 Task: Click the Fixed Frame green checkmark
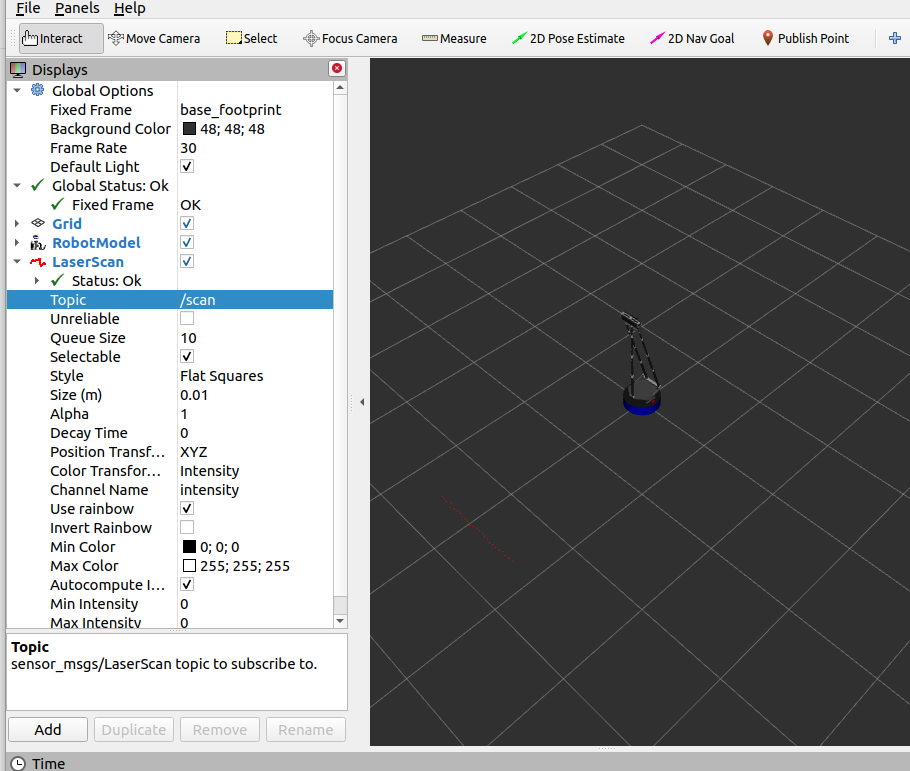57,204
